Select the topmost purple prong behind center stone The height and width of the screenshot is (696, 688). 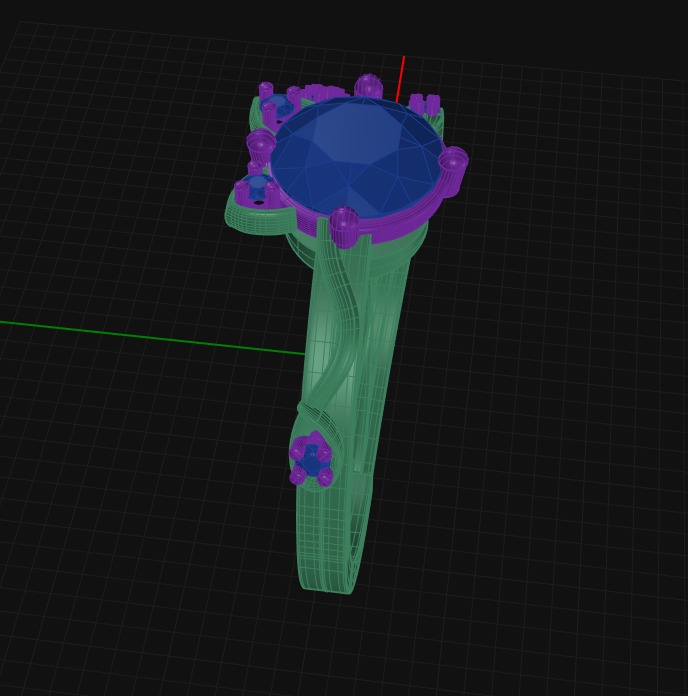(x=368, y=86)
